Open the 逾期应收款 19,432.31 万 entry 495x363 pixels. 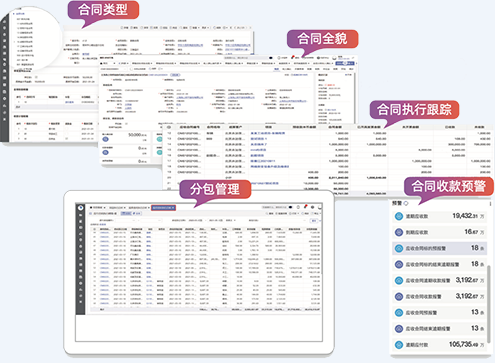click(x=439, y=216)
